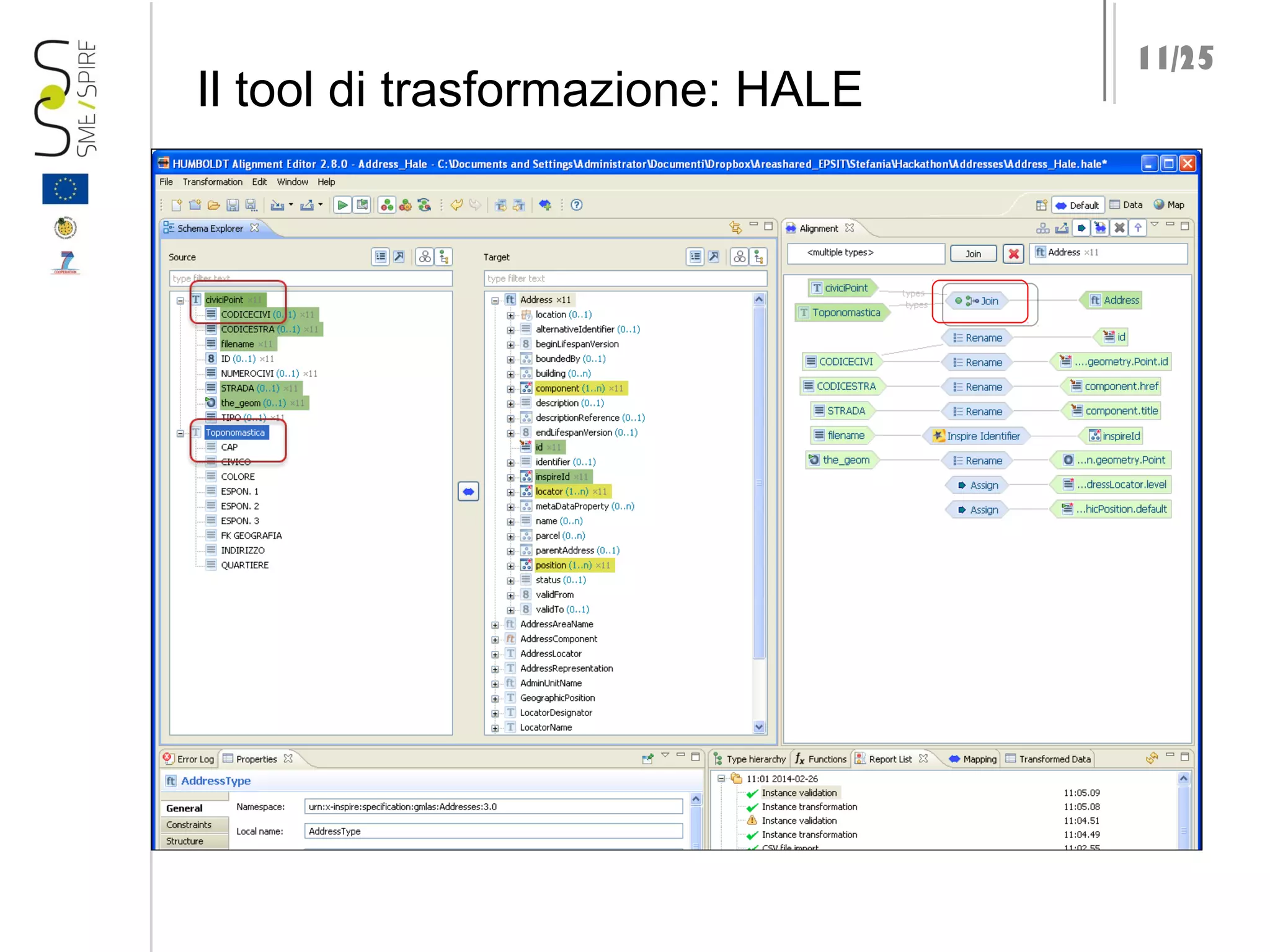Run transformation with green play icon
1270x952 pixels.
[x=342, y=205]
